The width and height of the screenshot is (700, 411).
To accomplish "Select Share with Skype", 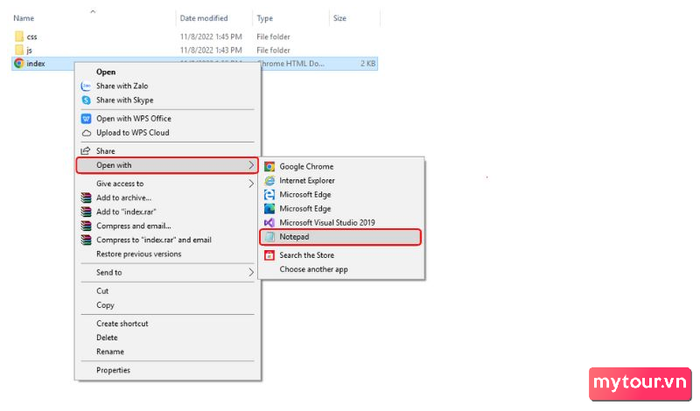I will click(x=125, y=100).
